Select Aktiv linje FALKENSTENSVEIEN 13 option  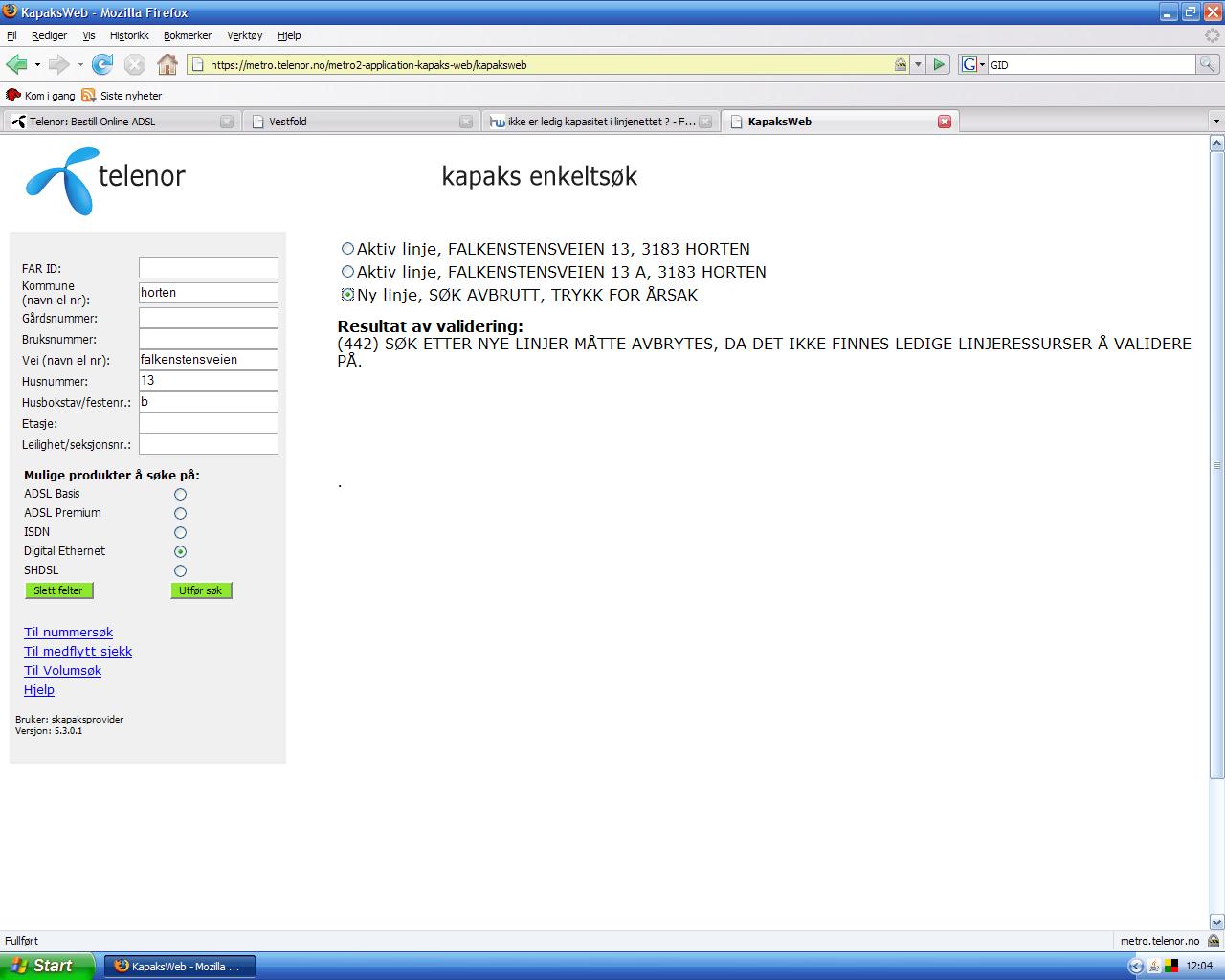(x=348, y=249)
